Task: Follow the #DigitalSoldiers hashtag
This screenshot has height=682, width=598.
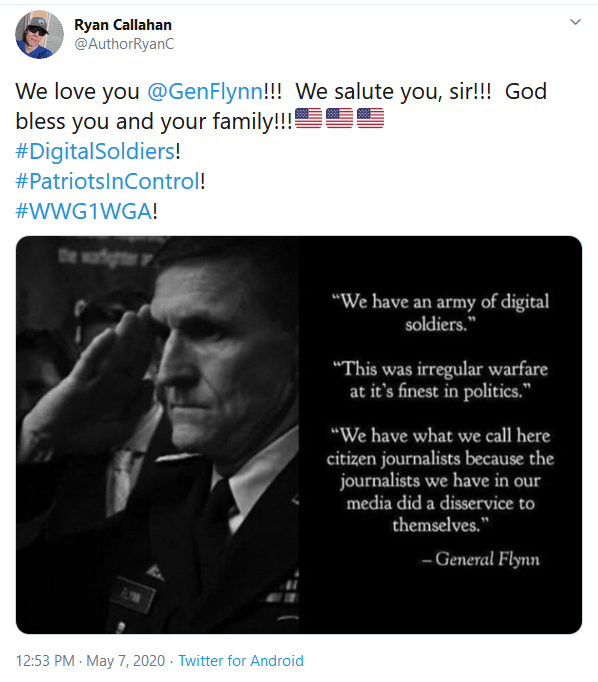Action: point(95,151)
